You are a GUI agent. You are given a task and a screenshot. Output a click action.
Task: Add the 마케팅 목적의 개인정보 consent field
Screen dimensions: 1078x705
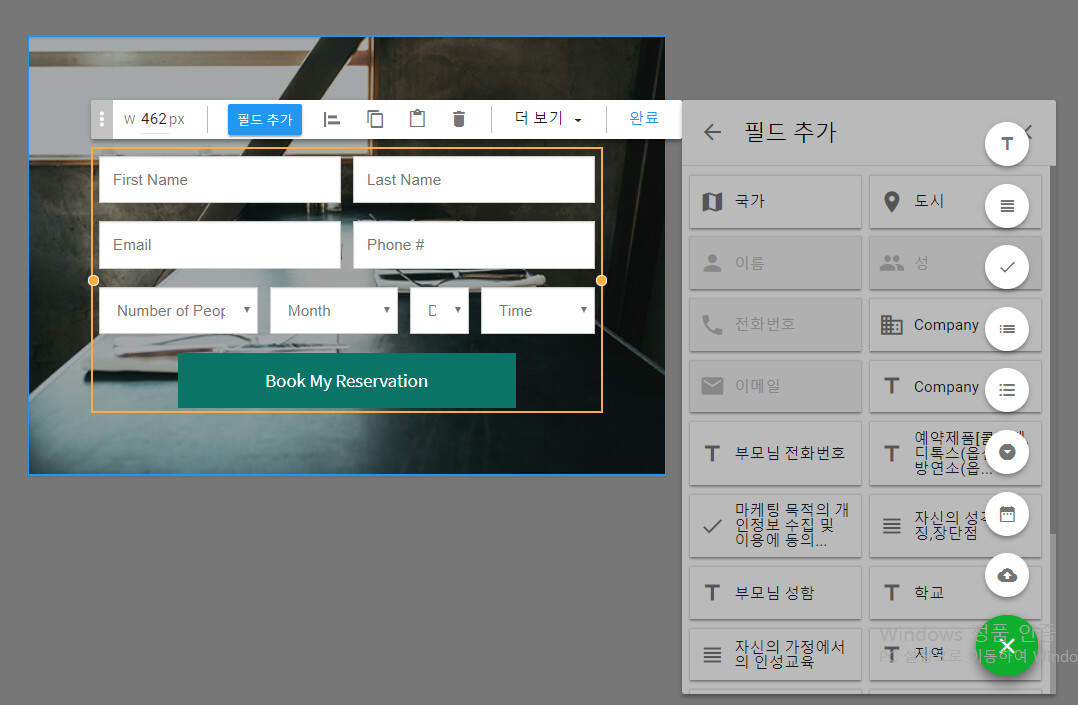[x=775, y=525]
